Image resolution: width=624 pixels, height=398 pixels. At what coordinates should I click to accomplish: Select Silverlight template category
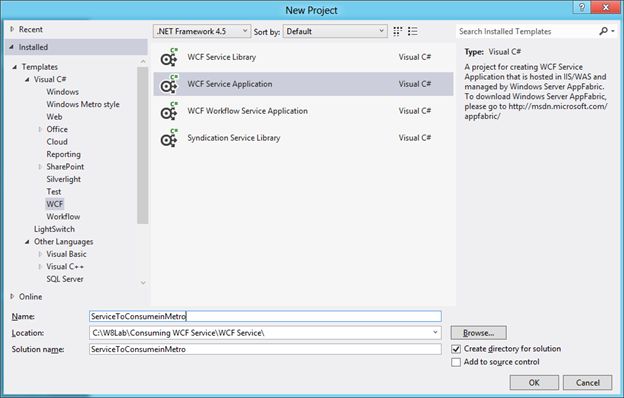point(63,179)
